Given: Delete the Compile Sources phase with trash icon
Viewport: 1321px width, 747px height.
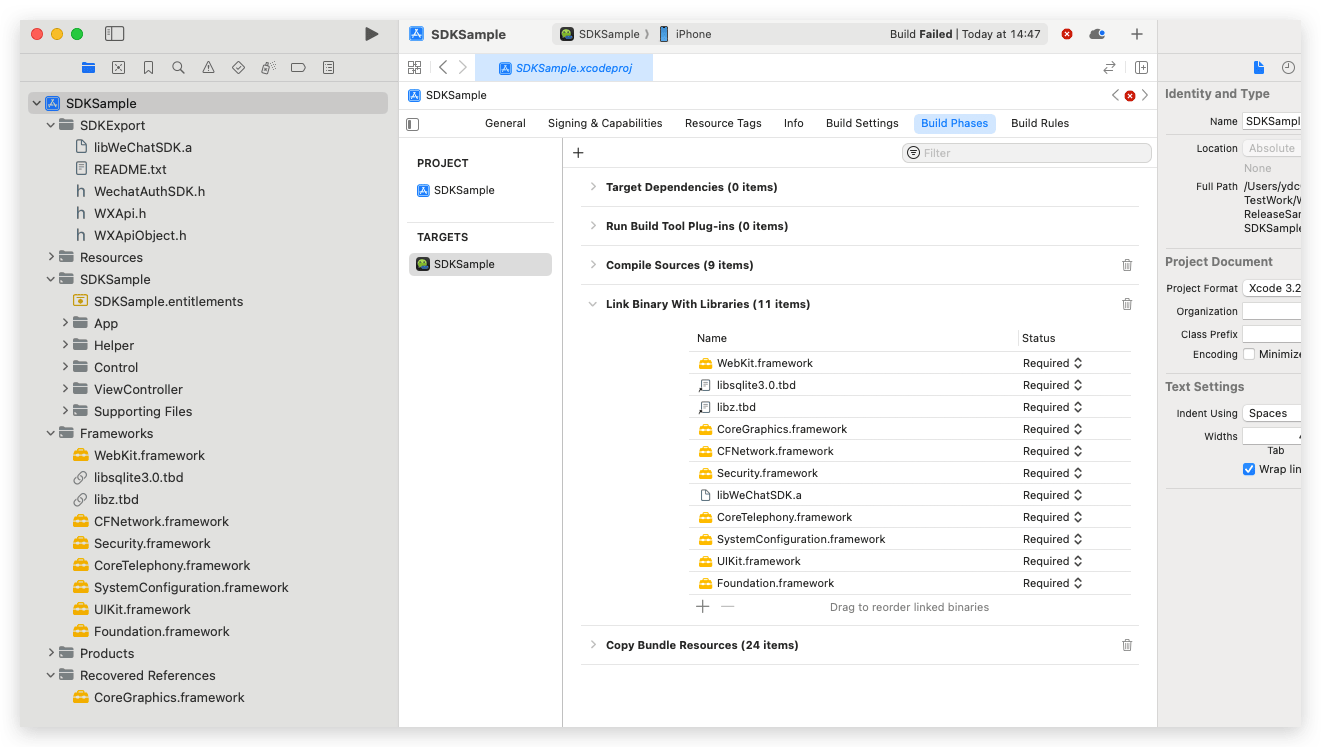Looking at the screenshot, I should tap(1127, 265).
